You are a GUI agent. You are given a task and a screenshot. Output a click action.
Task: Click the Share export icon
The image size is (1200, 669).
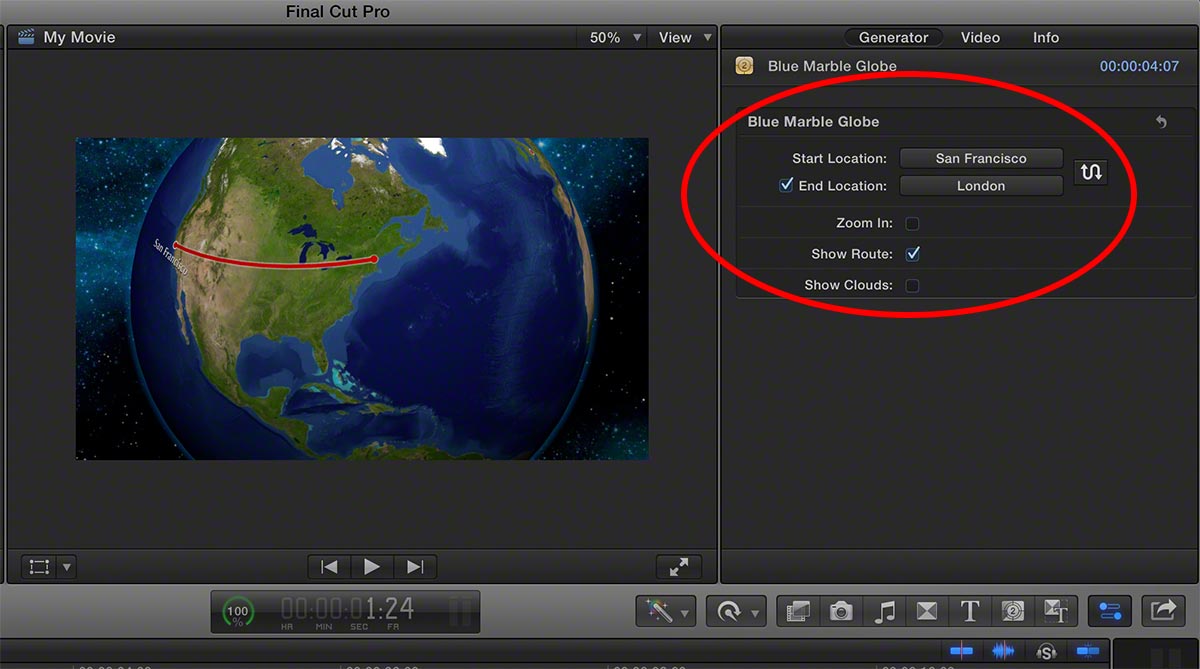coord(1163,612)
